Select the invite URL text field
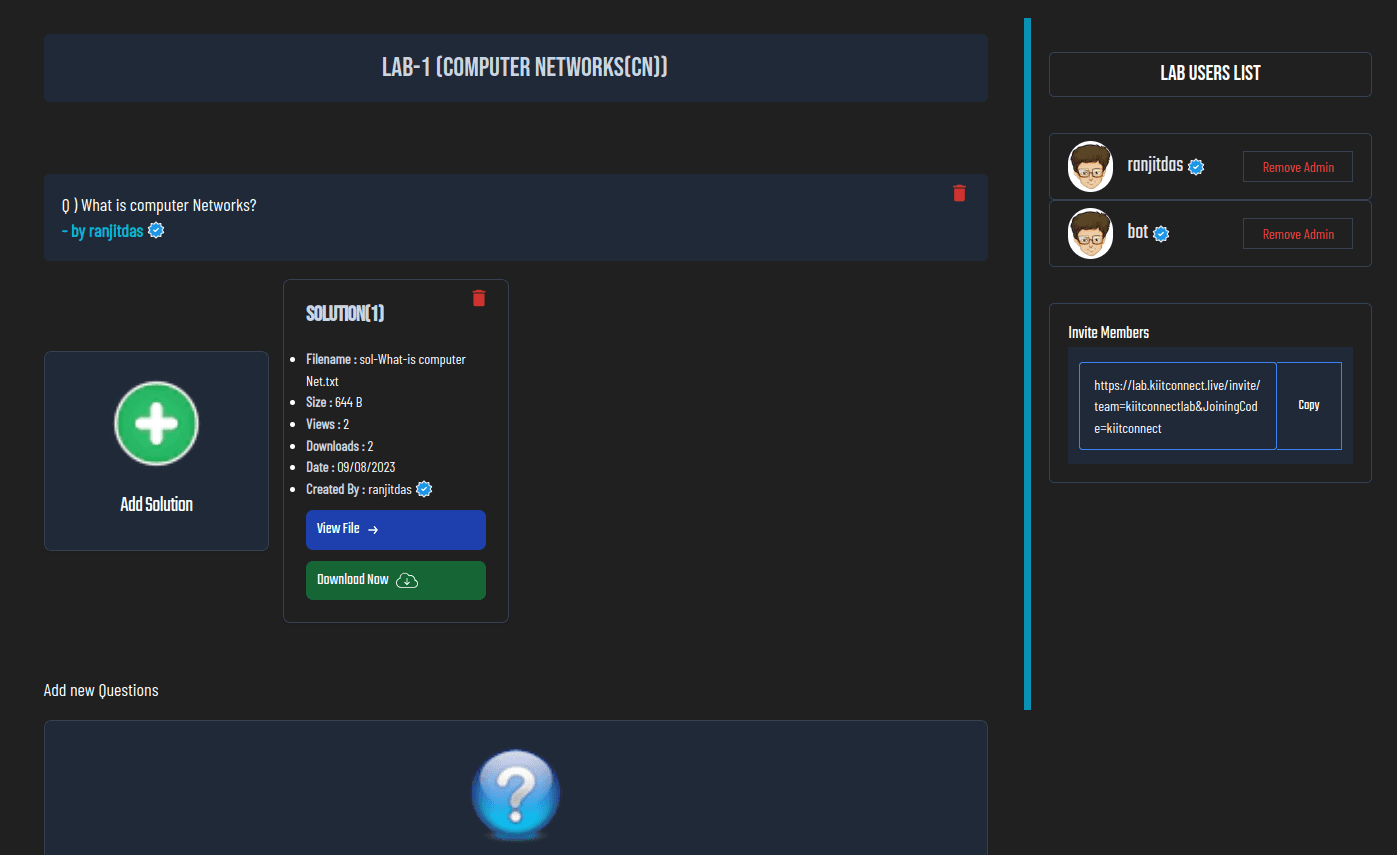This screenshot has width=1397, height=855. tap(1177, 406)
